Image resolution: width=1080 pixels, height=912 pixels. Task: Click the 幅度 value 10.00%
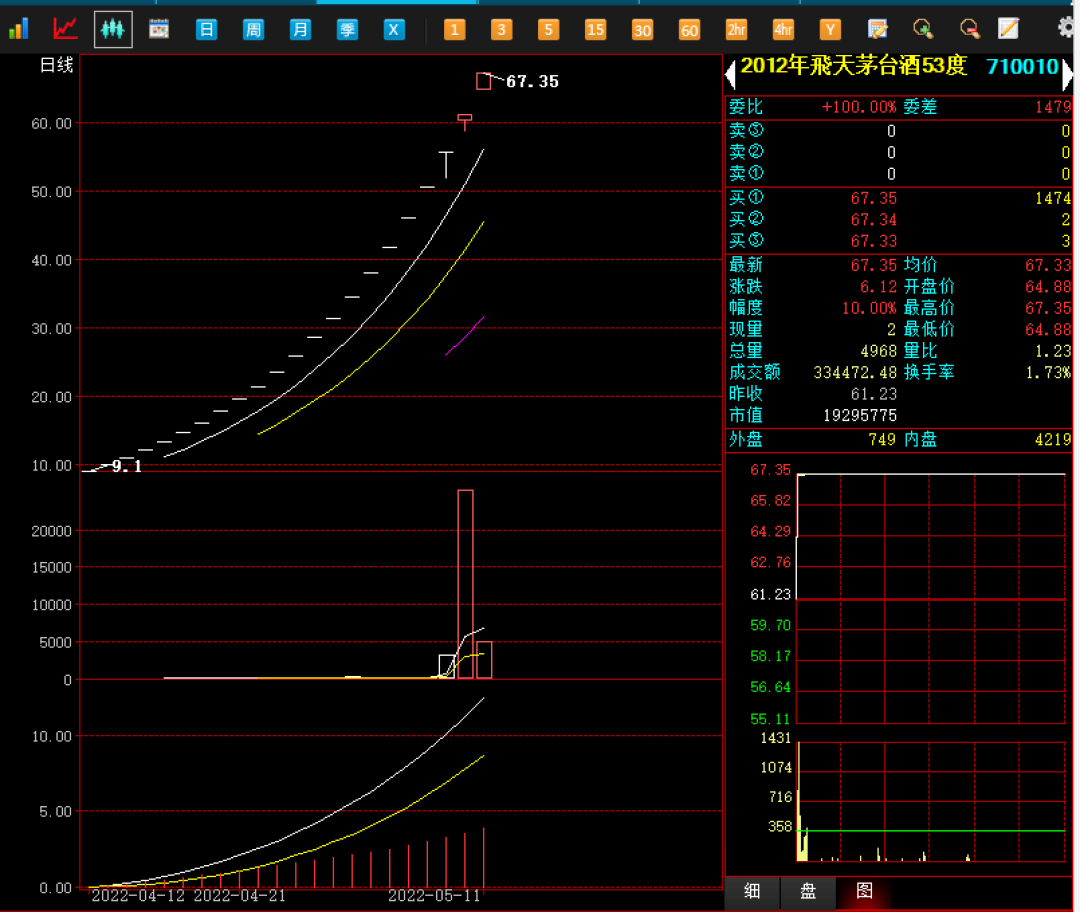point(869,308)
